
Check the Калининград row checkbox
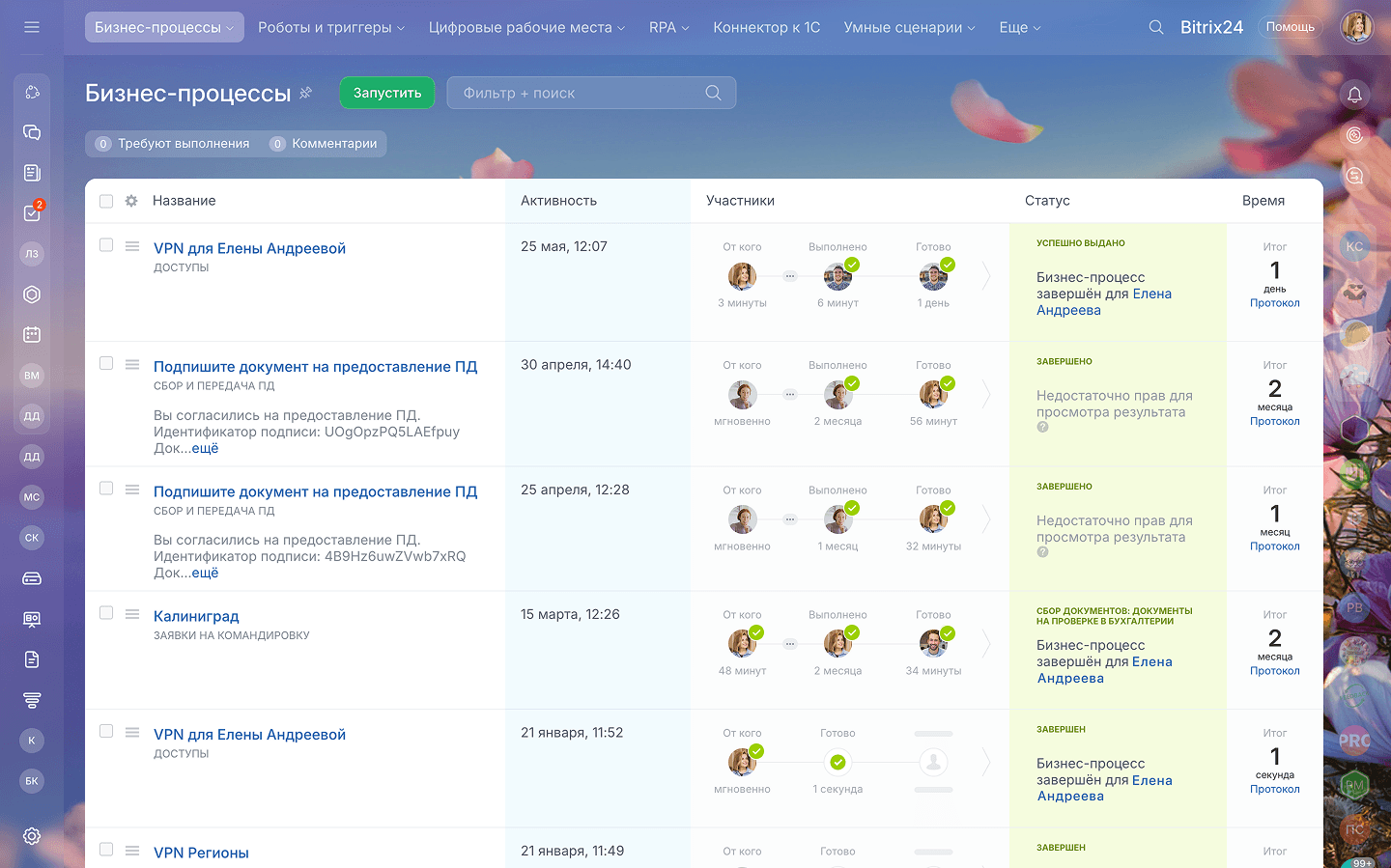coord(106,613)
